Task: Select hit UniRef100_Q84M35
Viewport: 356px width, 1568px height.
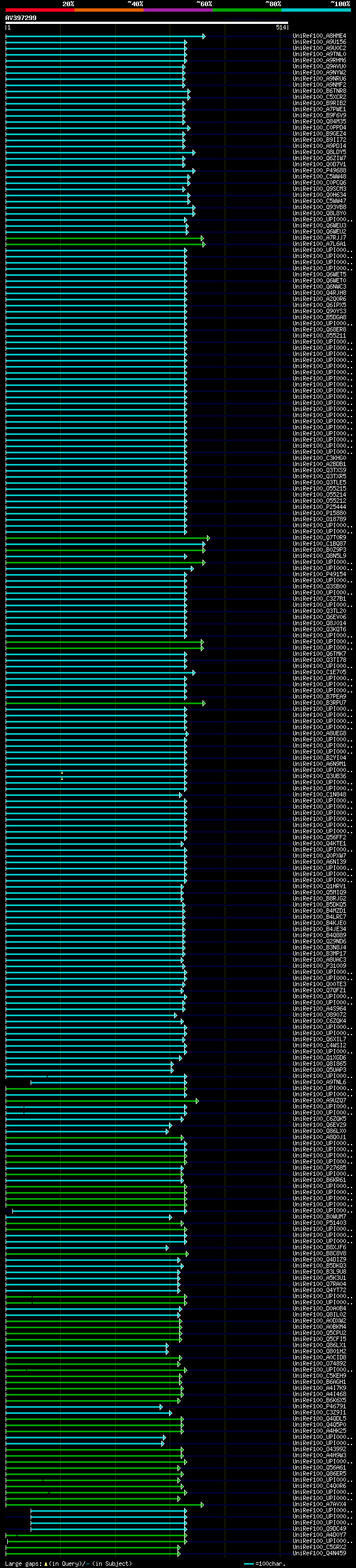Action: pos(319,121)
